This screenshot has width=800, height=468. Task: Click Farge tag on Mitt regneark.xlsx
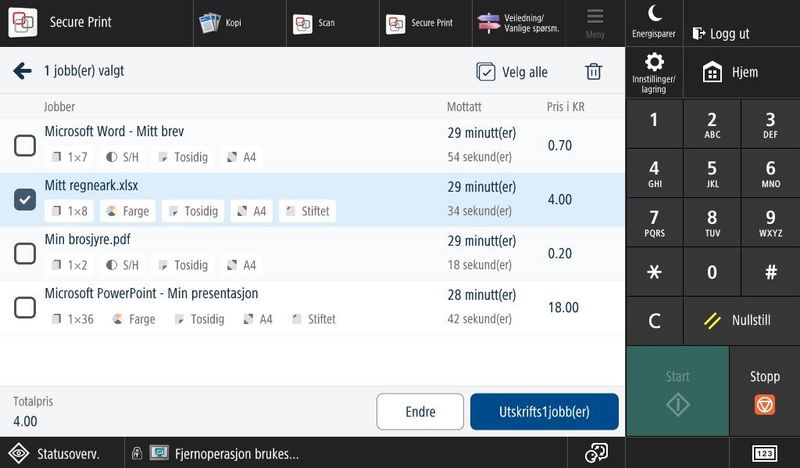128,211
